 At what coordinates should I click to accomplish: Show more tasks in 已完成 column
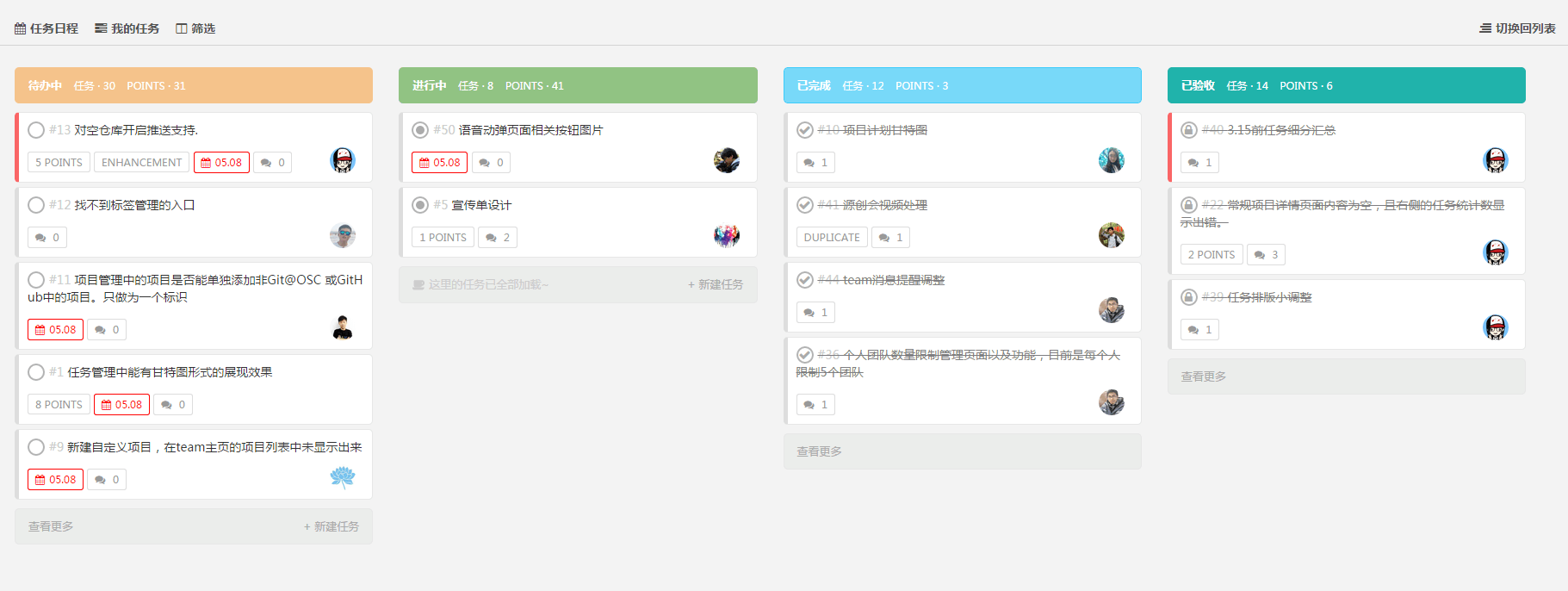click(x=819, y=451)
